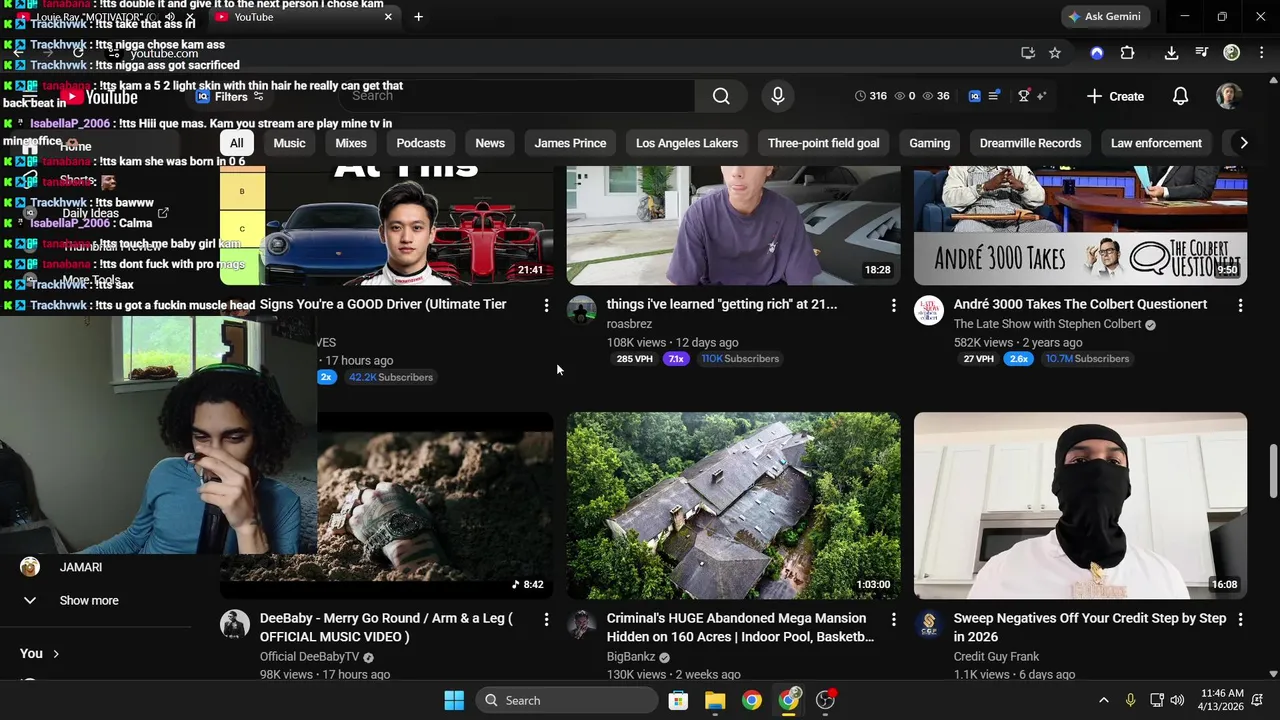The height and width of the screenshot is (720, 1280).
Task: Click the sparkle AI icon in header
Action: pyautogui.click(x=1042, y=96)
